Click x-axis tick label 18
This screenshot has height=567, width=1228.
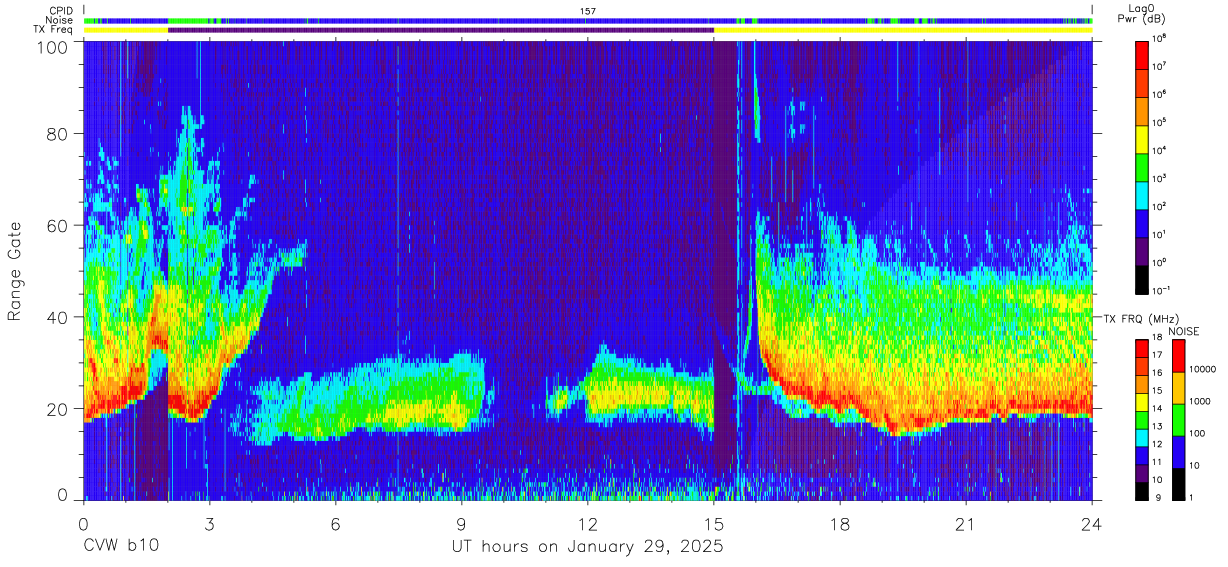[x=840, y=523]
